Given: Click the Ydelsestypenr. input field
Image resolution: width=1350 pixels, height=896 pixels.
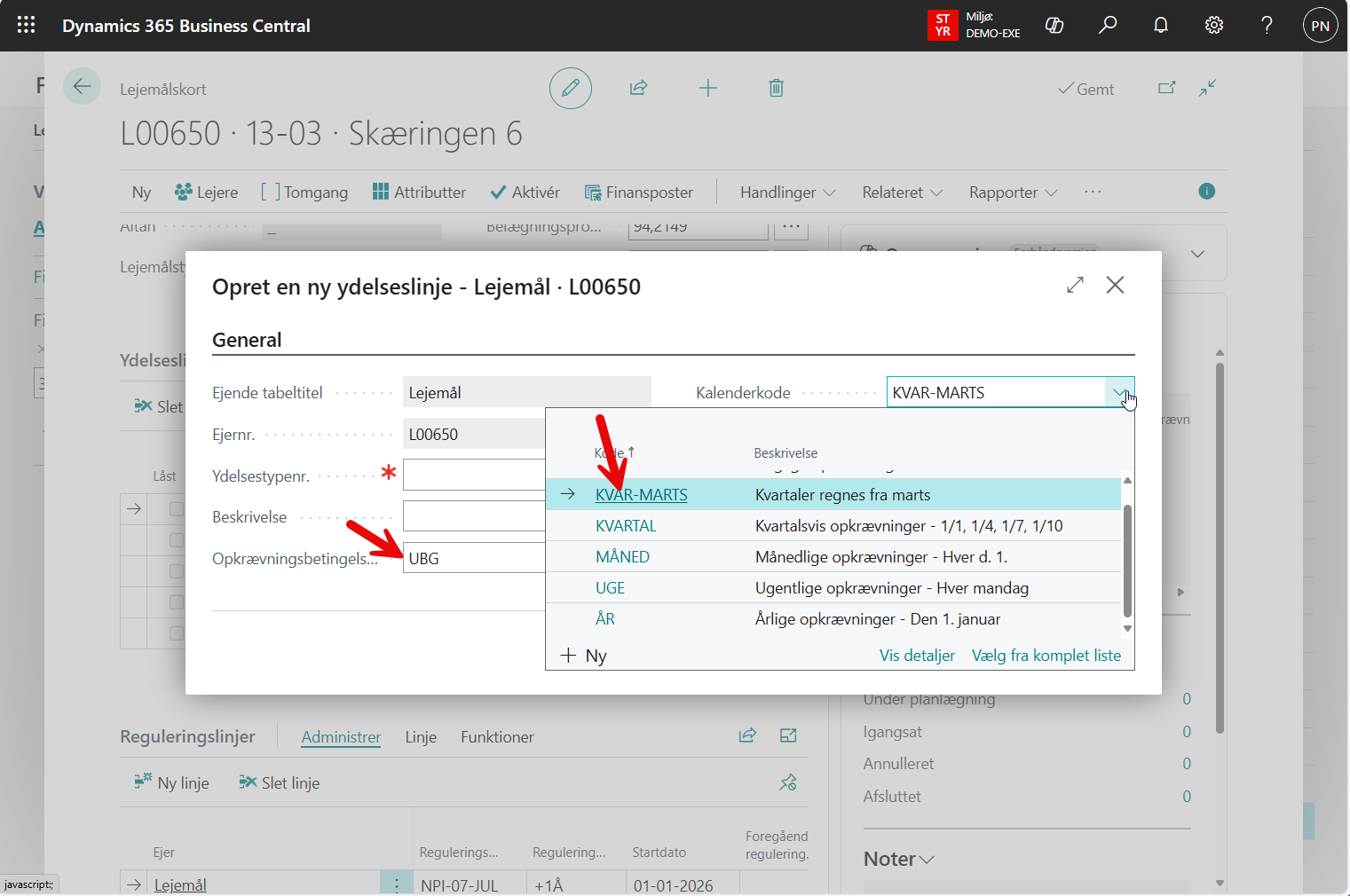Looking at the screenshot, I should (x=474, y=475).
